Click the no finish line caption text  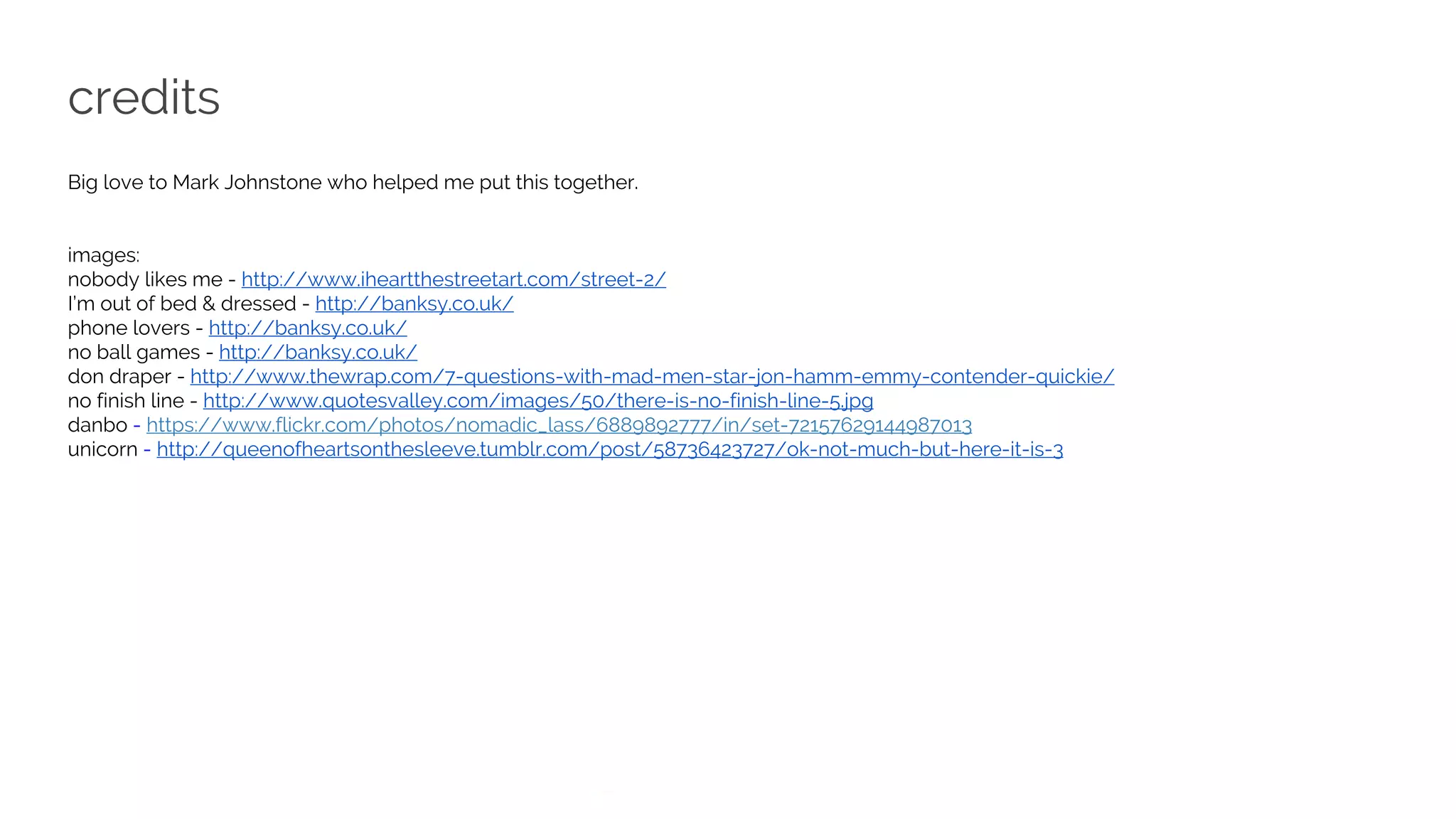tap(126, 400)
